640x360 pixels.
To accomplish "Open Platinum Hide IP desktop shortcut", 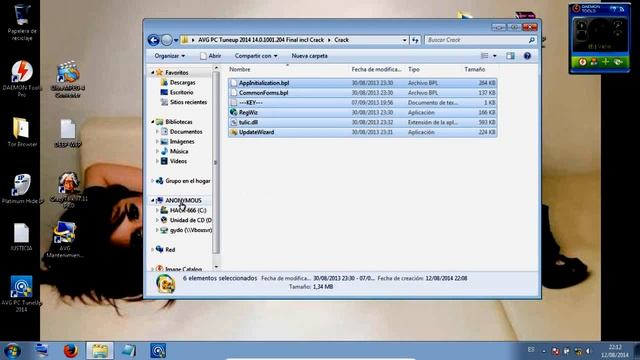I will pyautogui.click(x=22, y=189).
